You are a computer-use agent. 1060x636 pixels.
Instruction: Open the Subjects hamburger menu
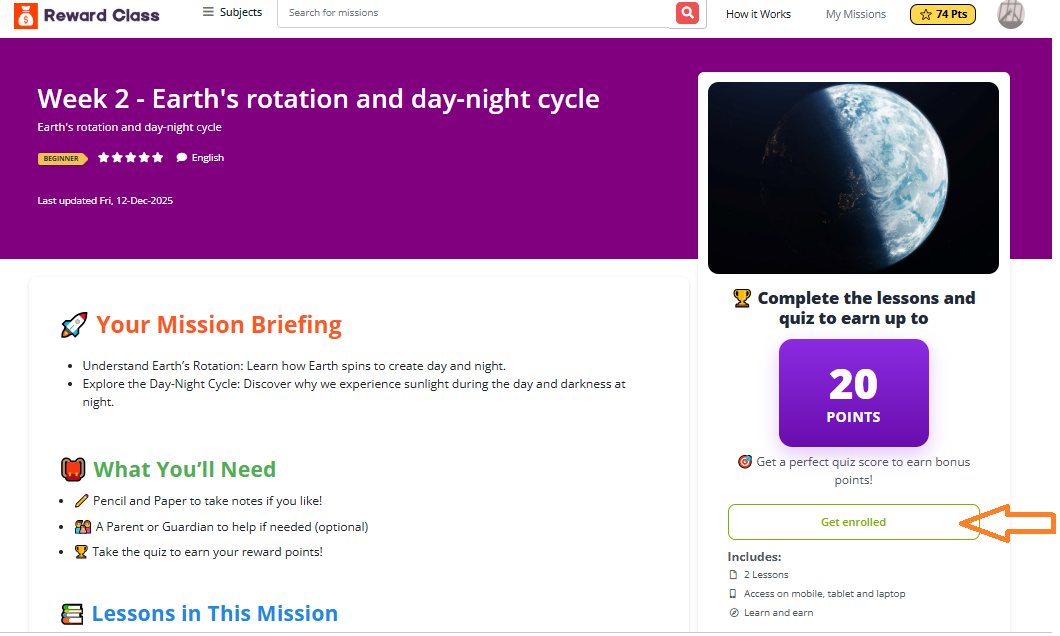232,12
